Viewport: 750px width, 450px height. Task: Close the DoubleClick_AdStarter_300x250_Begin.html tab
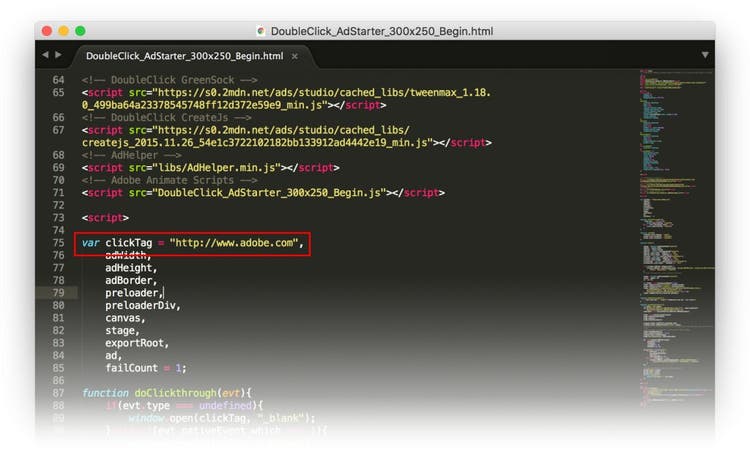point(297,56)
